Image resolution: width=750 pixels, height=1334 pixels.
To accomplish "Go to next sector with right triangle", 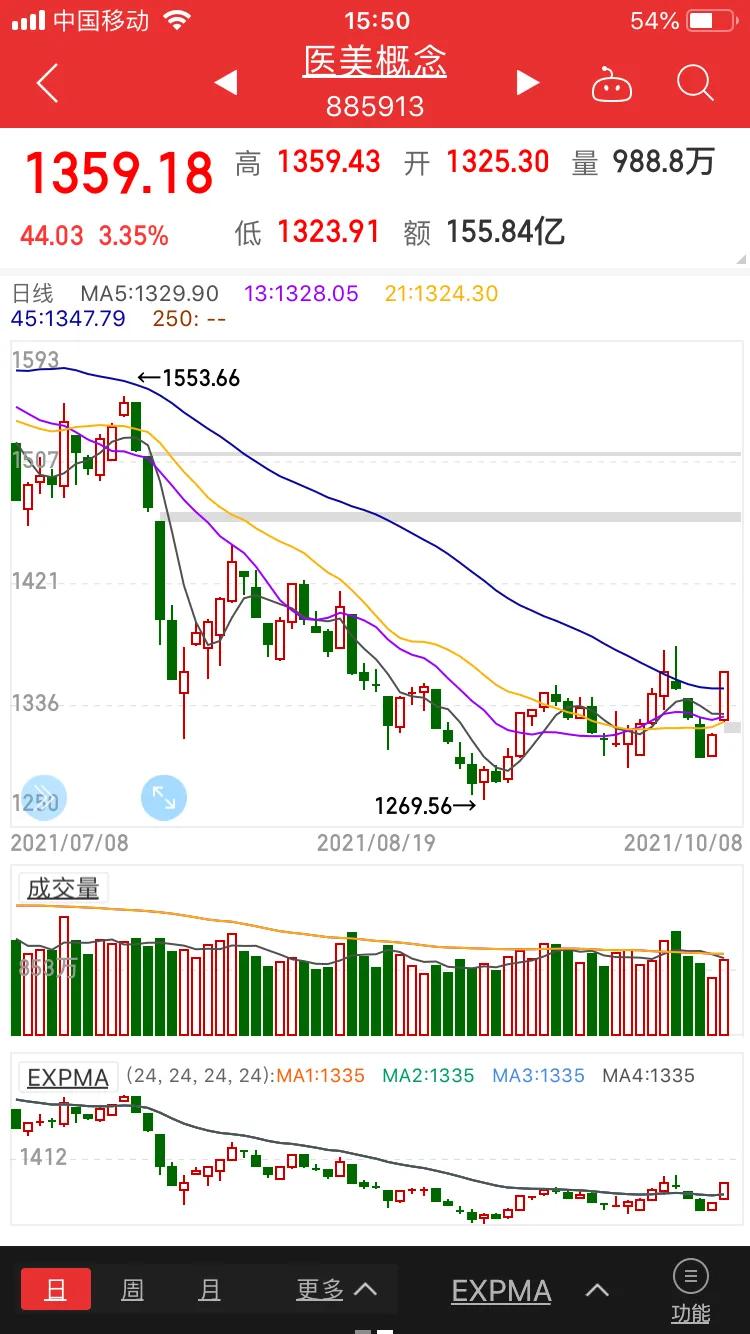I will 527,83.
